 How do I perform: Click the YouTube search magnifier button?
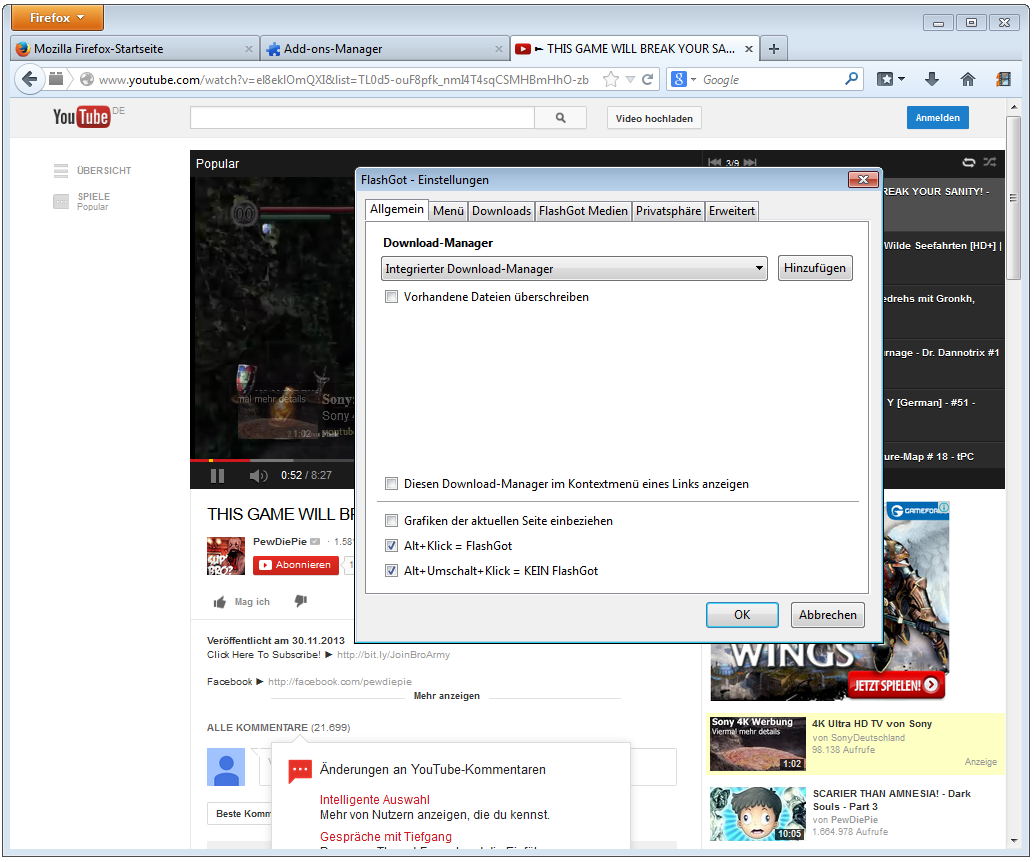(x=561, y=118)
